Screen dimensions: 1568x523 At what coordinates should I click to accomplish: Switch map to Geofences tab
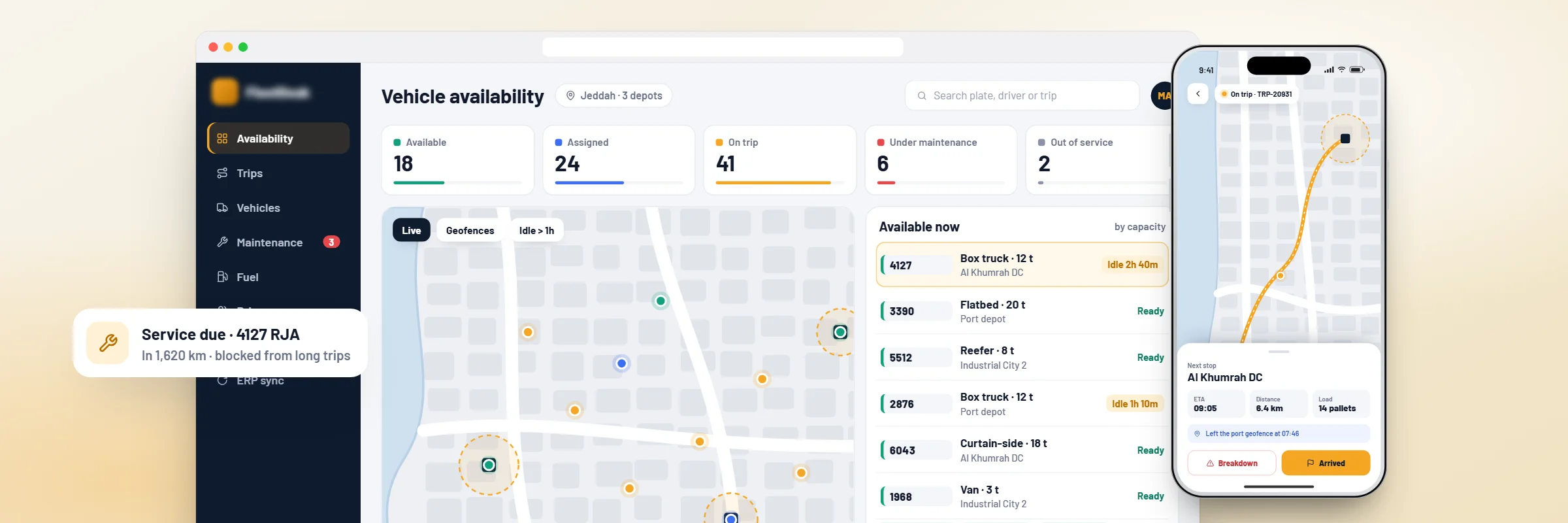coord(470,230)
